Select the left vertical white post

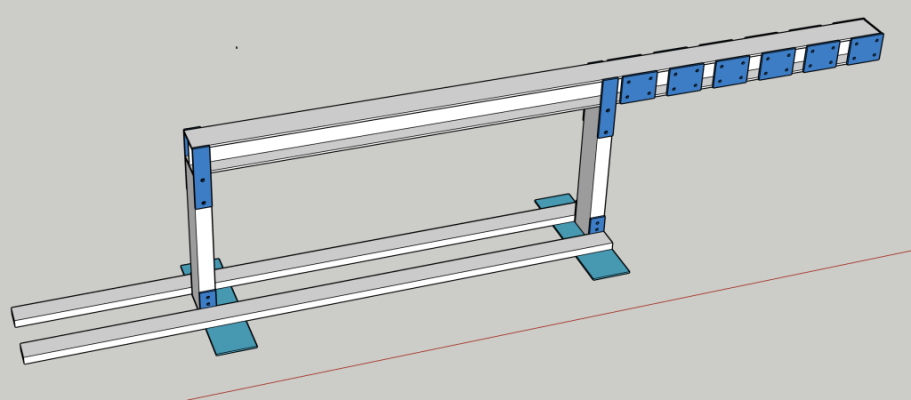[203, 245]
